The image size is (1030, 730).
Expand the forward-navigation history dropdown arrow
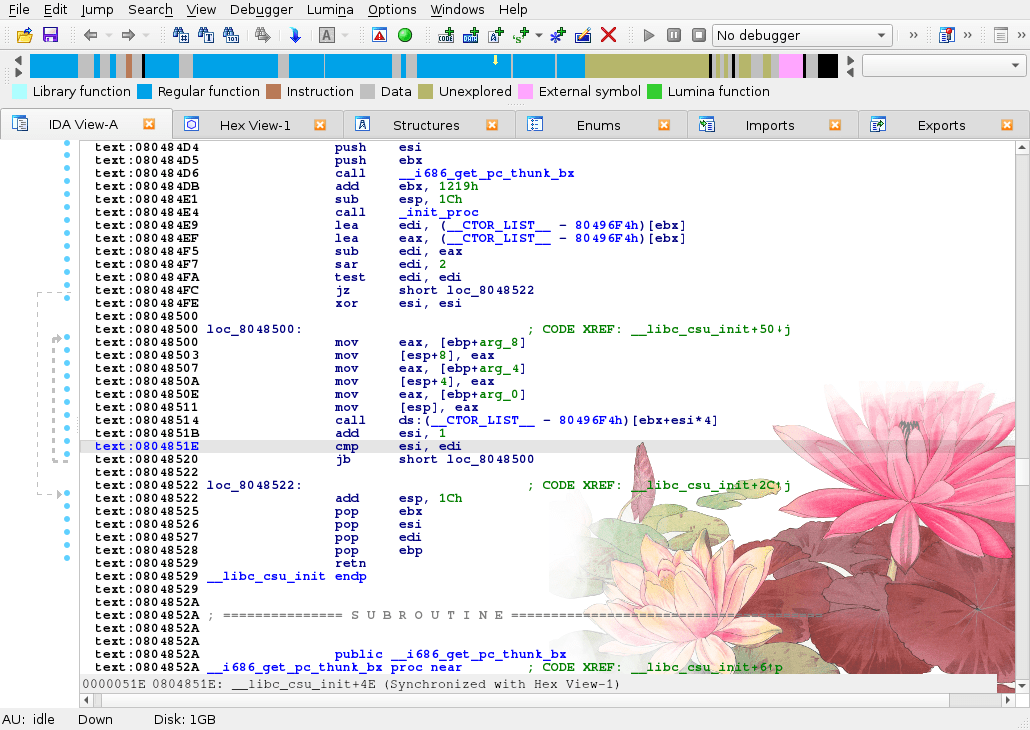pos(144,33)
